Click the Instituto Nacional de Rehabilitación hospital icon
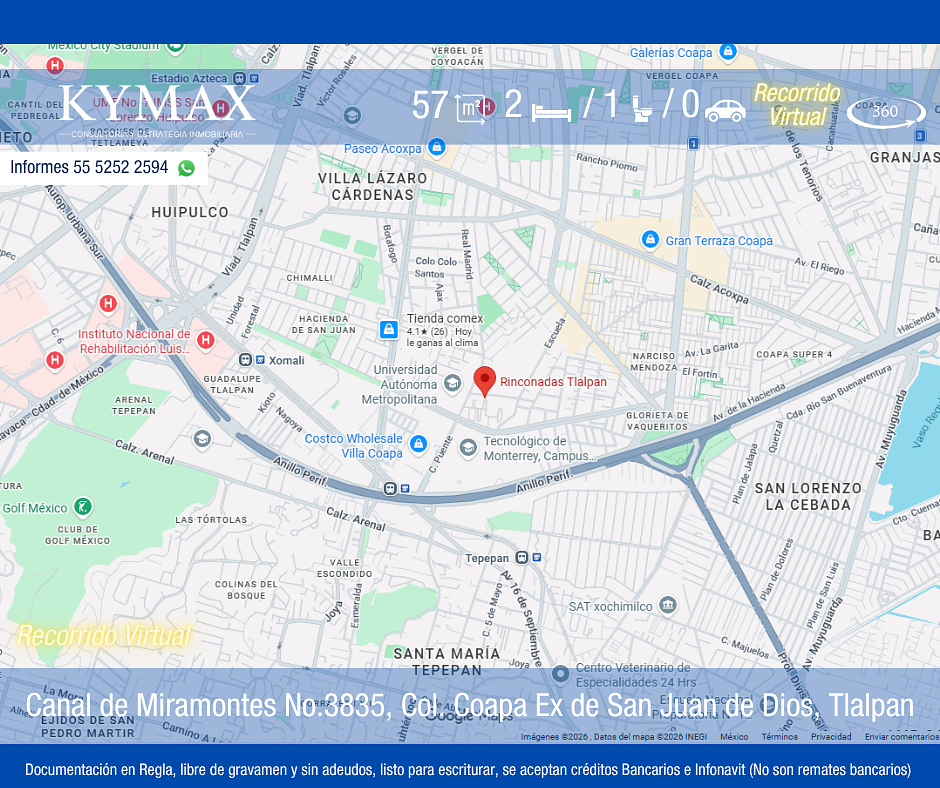 206,340
